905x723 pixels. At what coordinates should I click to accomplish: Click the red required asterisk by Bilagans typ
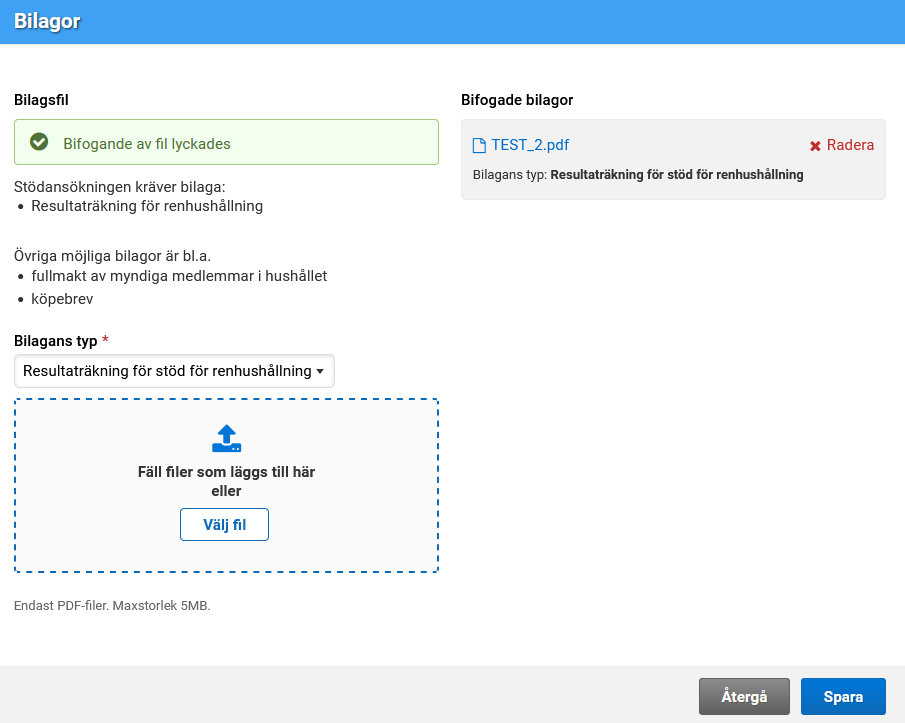click(106, 341)
